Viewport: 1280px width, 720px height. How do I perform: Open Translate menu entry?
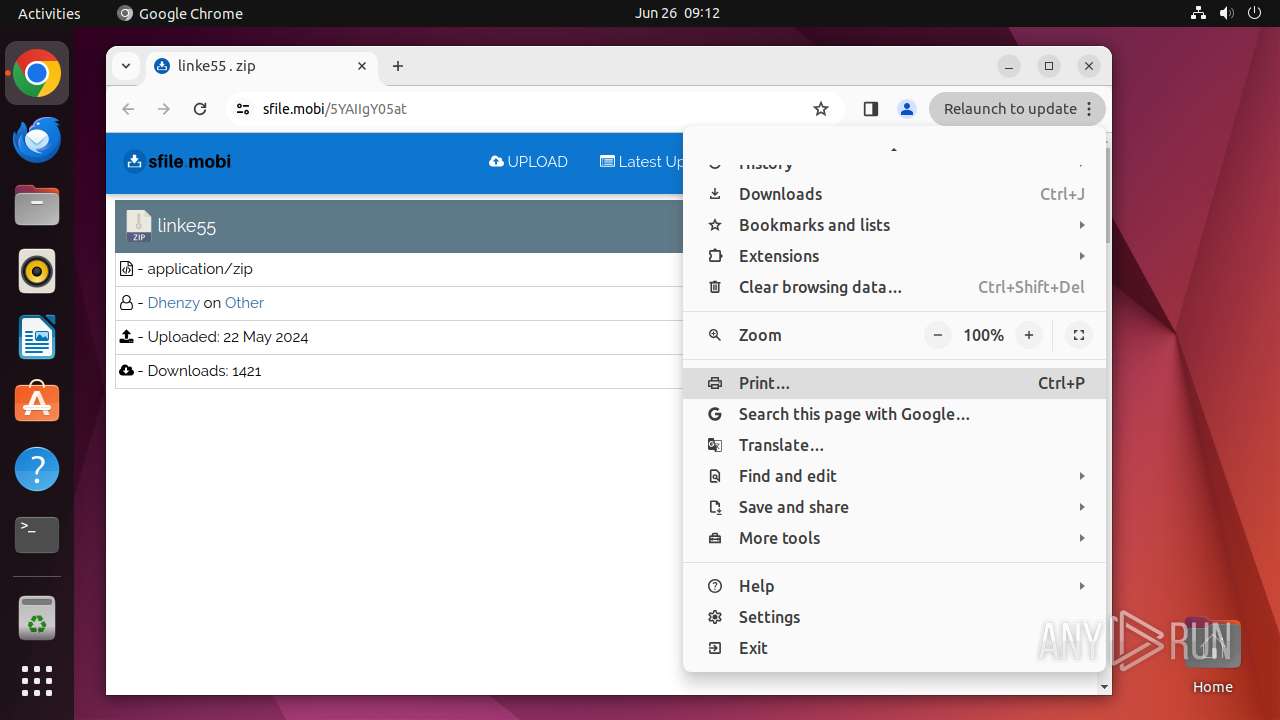[895, 445]
